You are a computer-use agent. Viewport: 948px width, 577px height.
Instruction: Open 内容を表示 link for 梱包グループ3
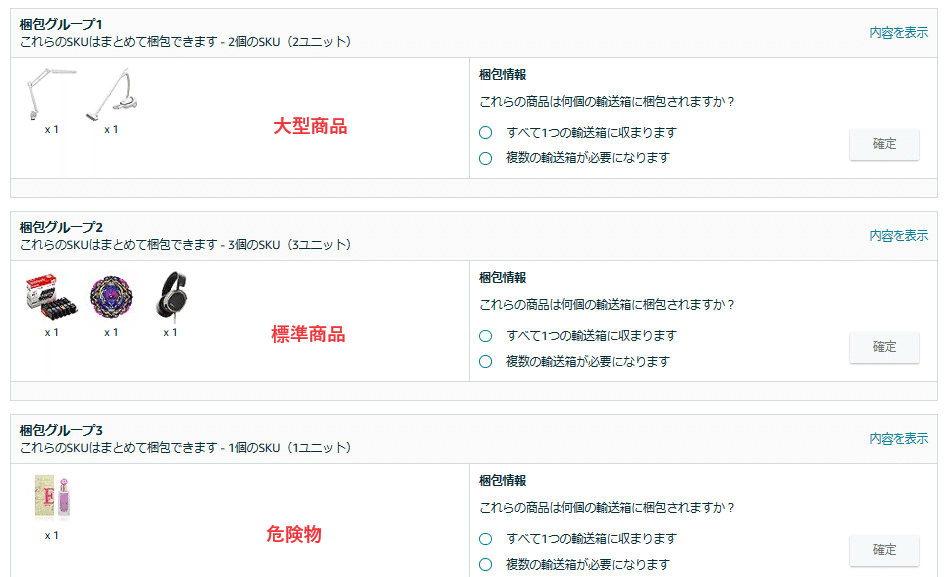(898, 438)
